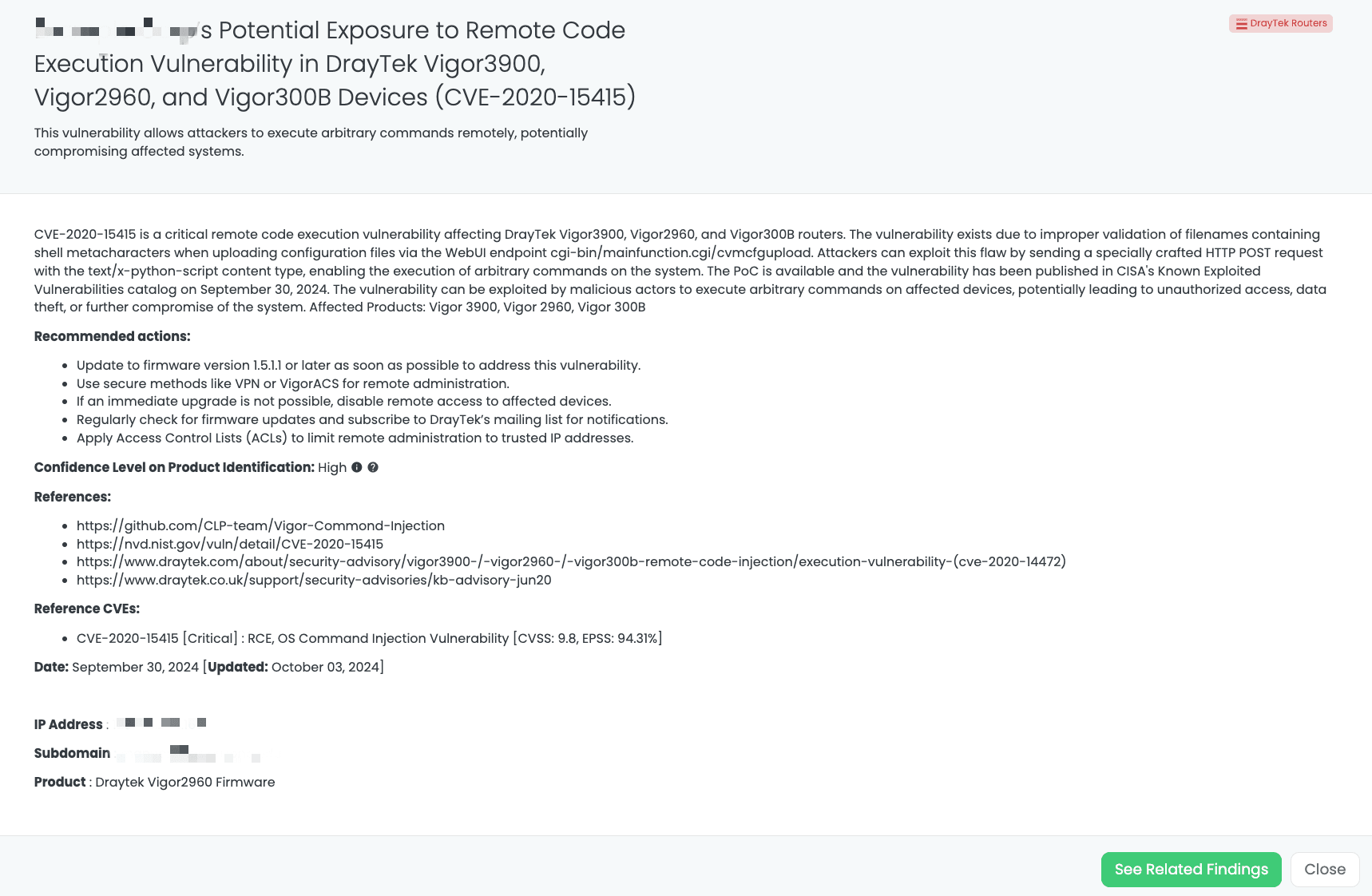Click the Draytek Vigor2960 Firmware product text
1372x896 pixels.
(x=184, y=782)
